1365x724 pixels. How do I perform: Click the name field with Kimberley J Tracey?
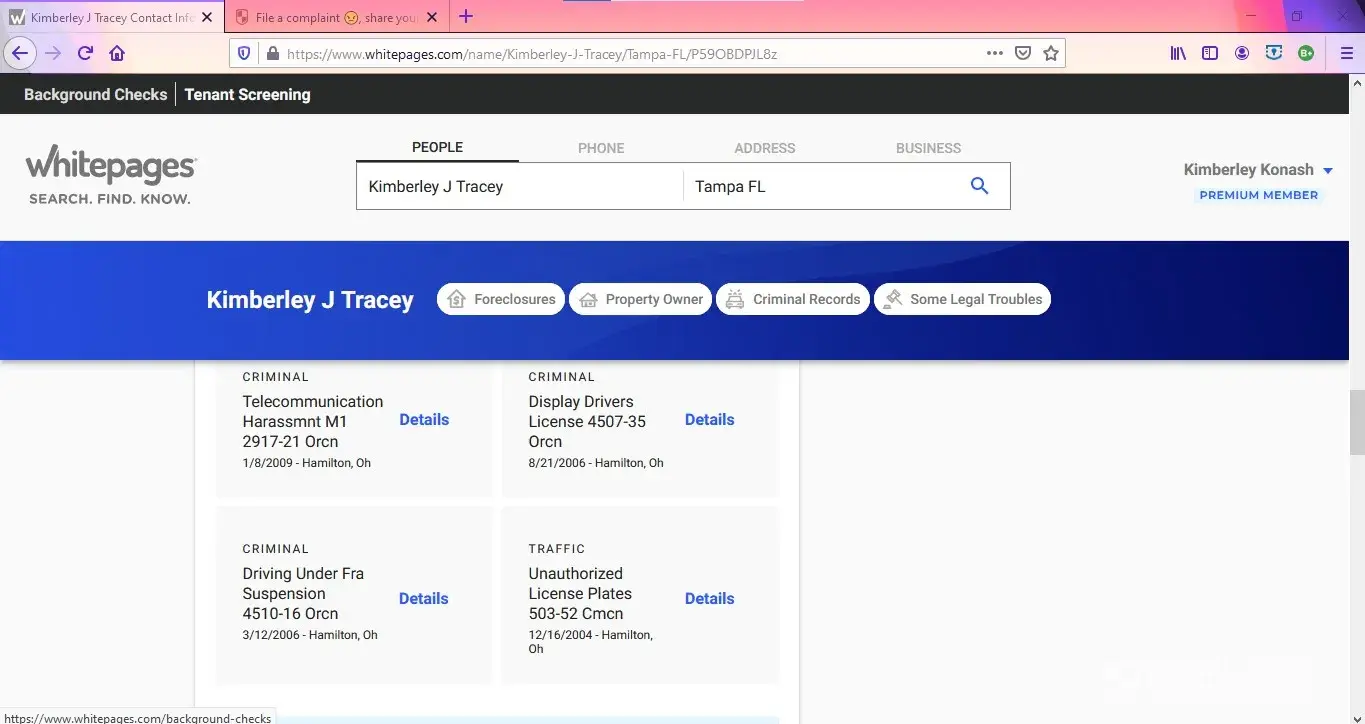coord(519,187)
